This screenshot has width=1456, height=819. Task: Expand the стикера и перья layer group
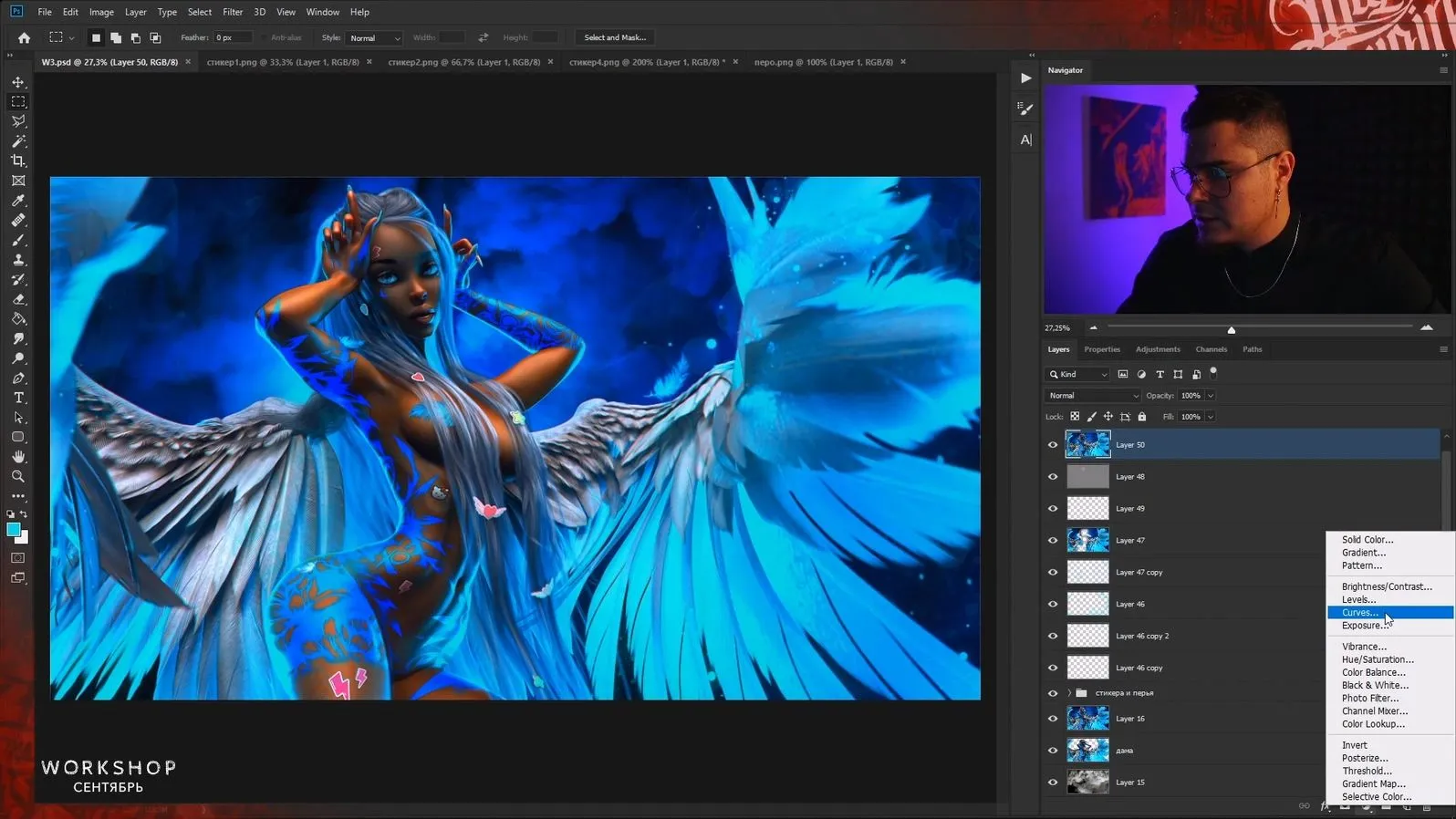pyautogui.click(x=1069, y=693)
